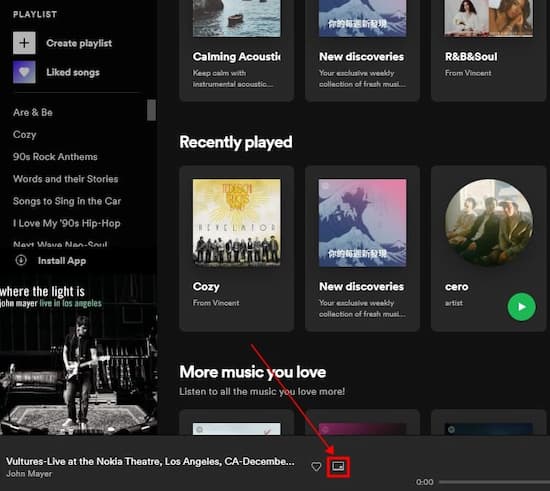Click the Calming Acoustic title text

click(236, 56)
